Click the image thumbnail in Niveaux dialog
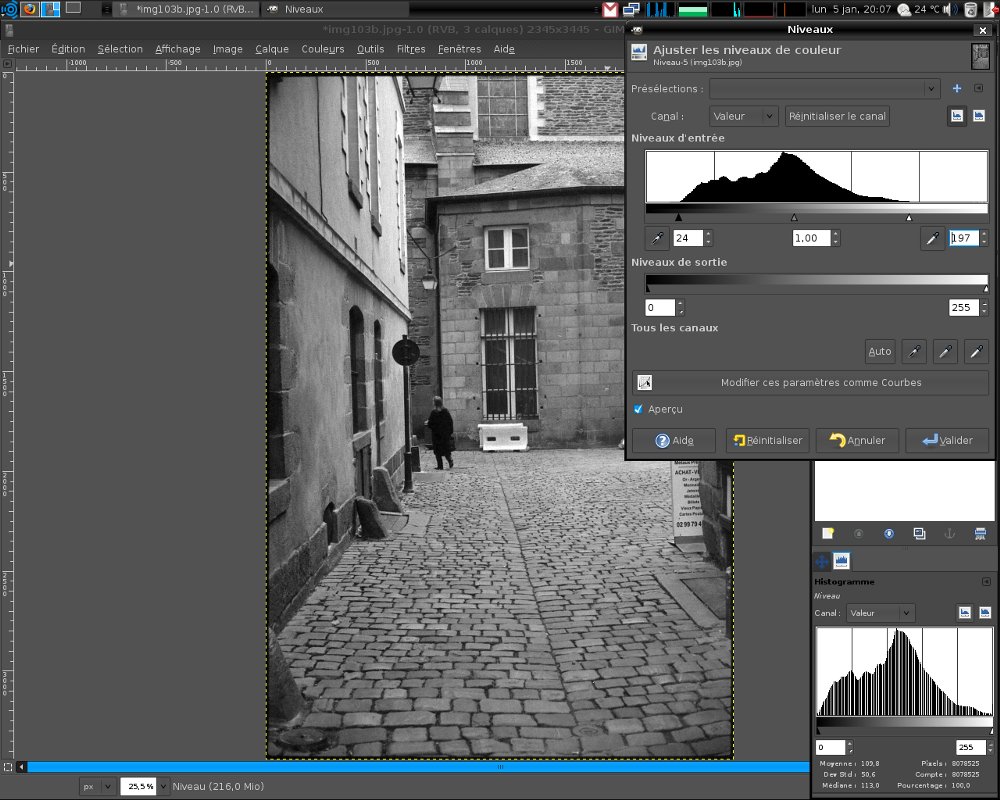The height and width of the screenshot is (800, 1000). [x=980, y=56]
